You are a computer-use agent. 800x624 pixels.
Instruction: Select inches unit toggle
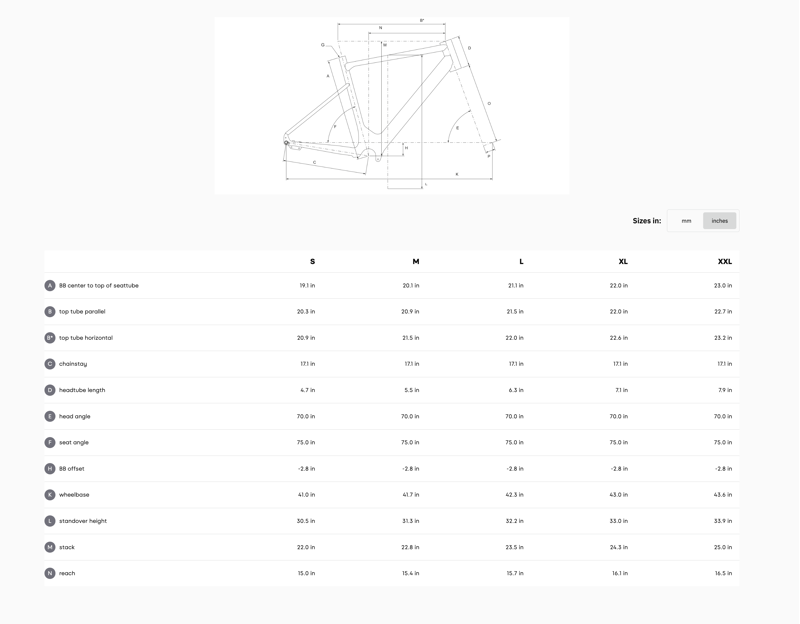719,221
